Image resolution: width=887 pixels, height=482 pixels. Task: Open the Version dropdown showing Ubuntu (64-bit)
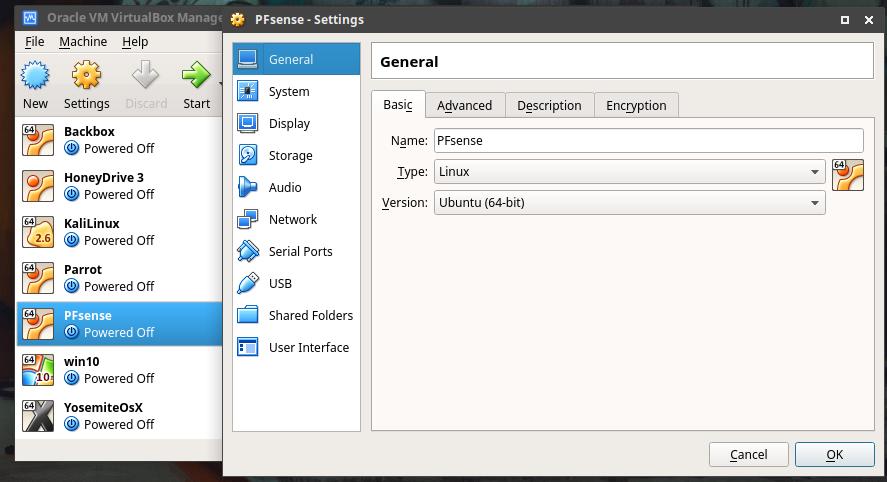tap(630, 203)
